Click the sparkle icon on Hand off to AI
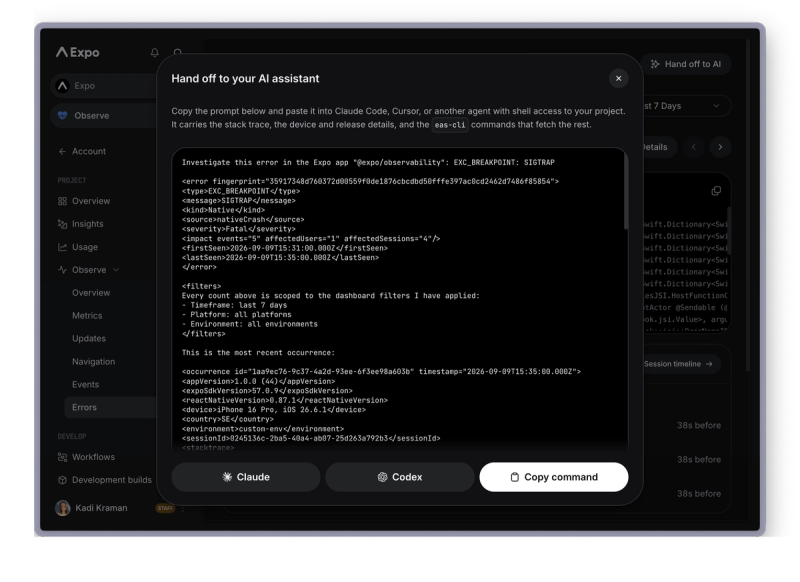 [x=655, y=64]
